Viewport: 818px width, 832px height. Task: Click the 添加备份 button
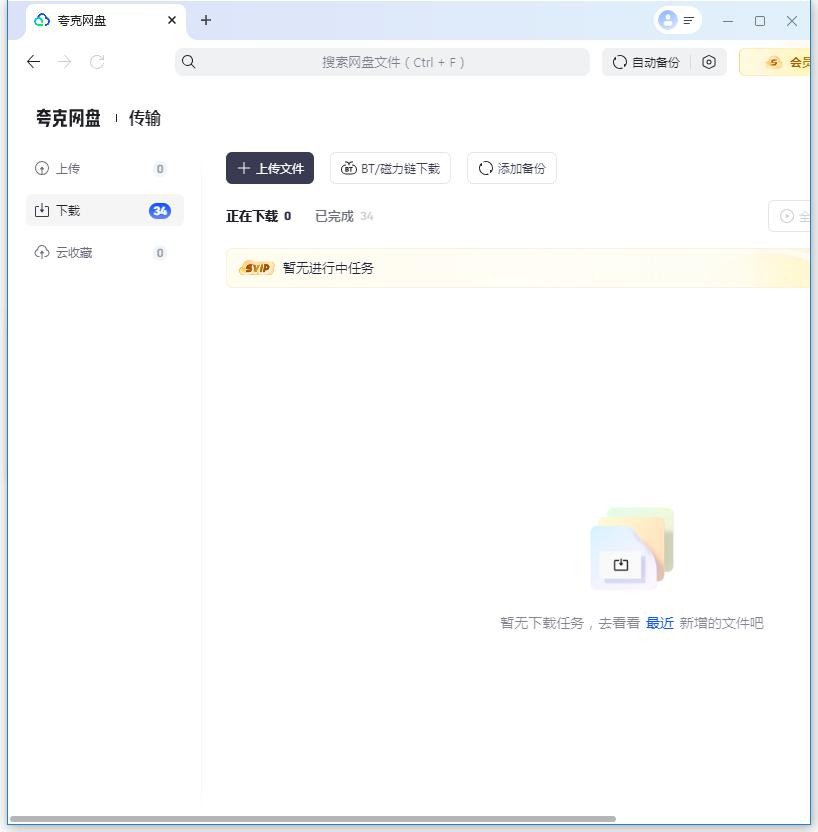coord(512,168)
